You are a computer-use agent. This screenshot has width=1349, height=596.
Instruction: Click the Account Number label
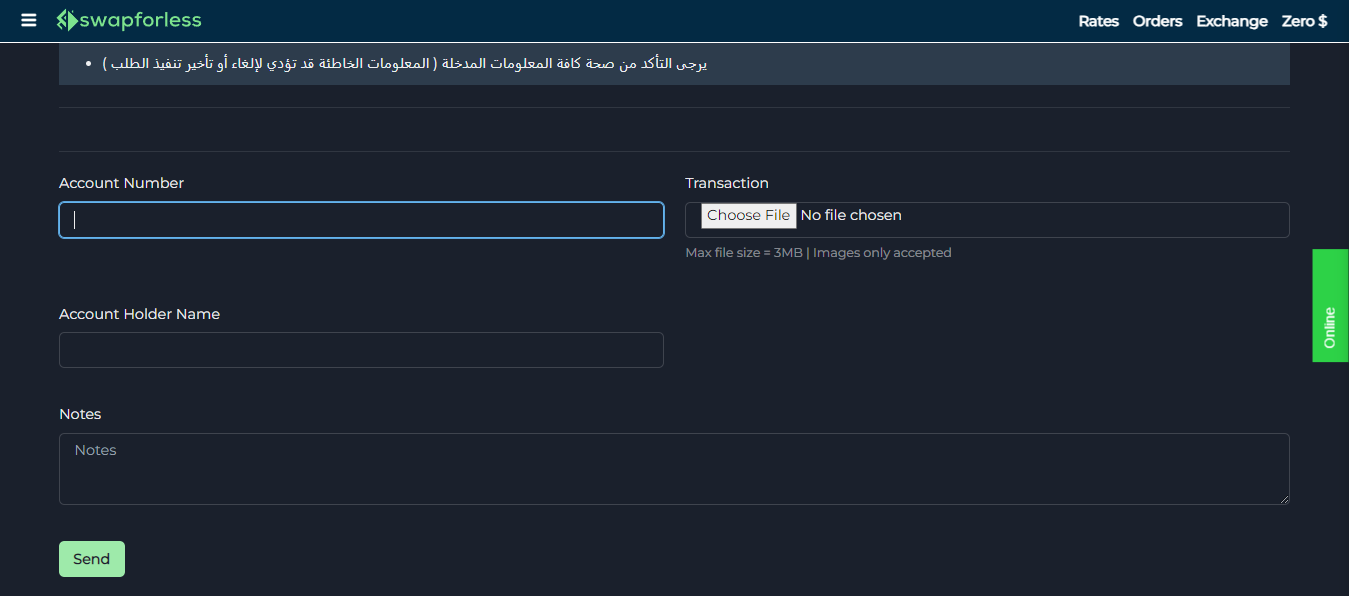tap(121, 183)
